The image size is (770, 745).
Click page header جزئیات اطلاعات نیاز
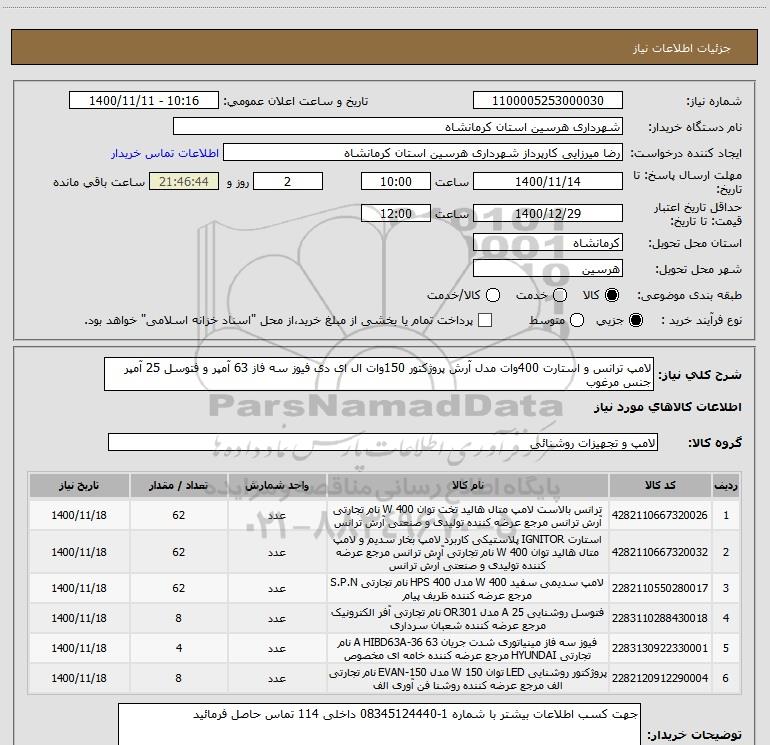[x=682, y=48]
